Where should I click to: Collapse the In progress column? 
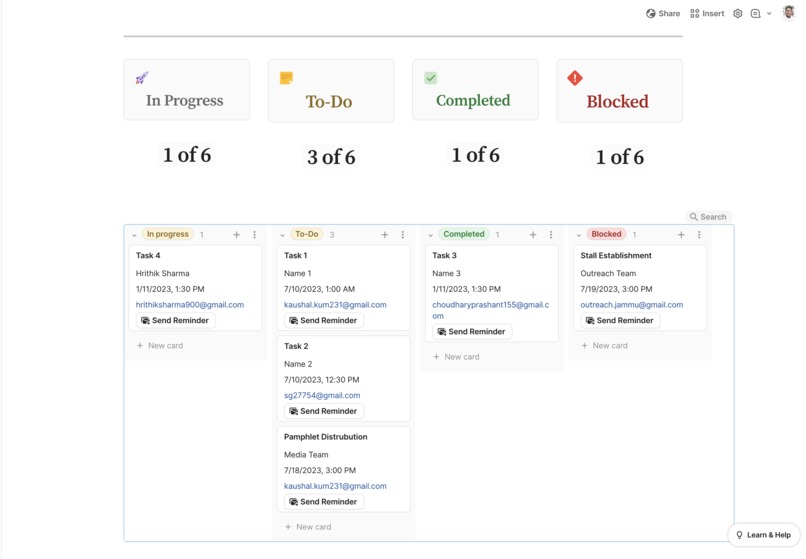[134, 235]
